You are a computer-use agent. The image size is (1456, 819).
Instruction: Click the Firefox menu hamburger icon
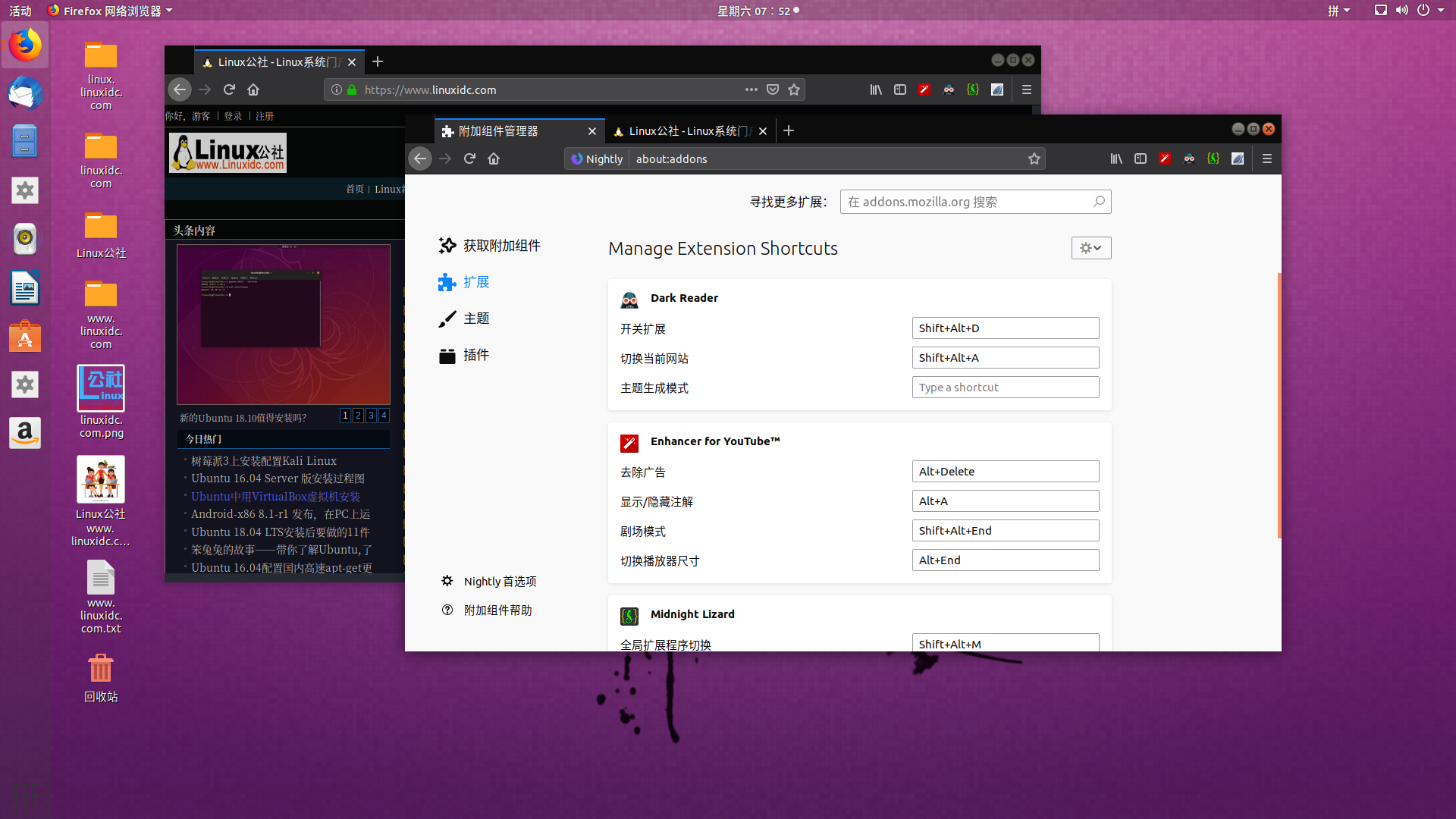point(1267,158)
